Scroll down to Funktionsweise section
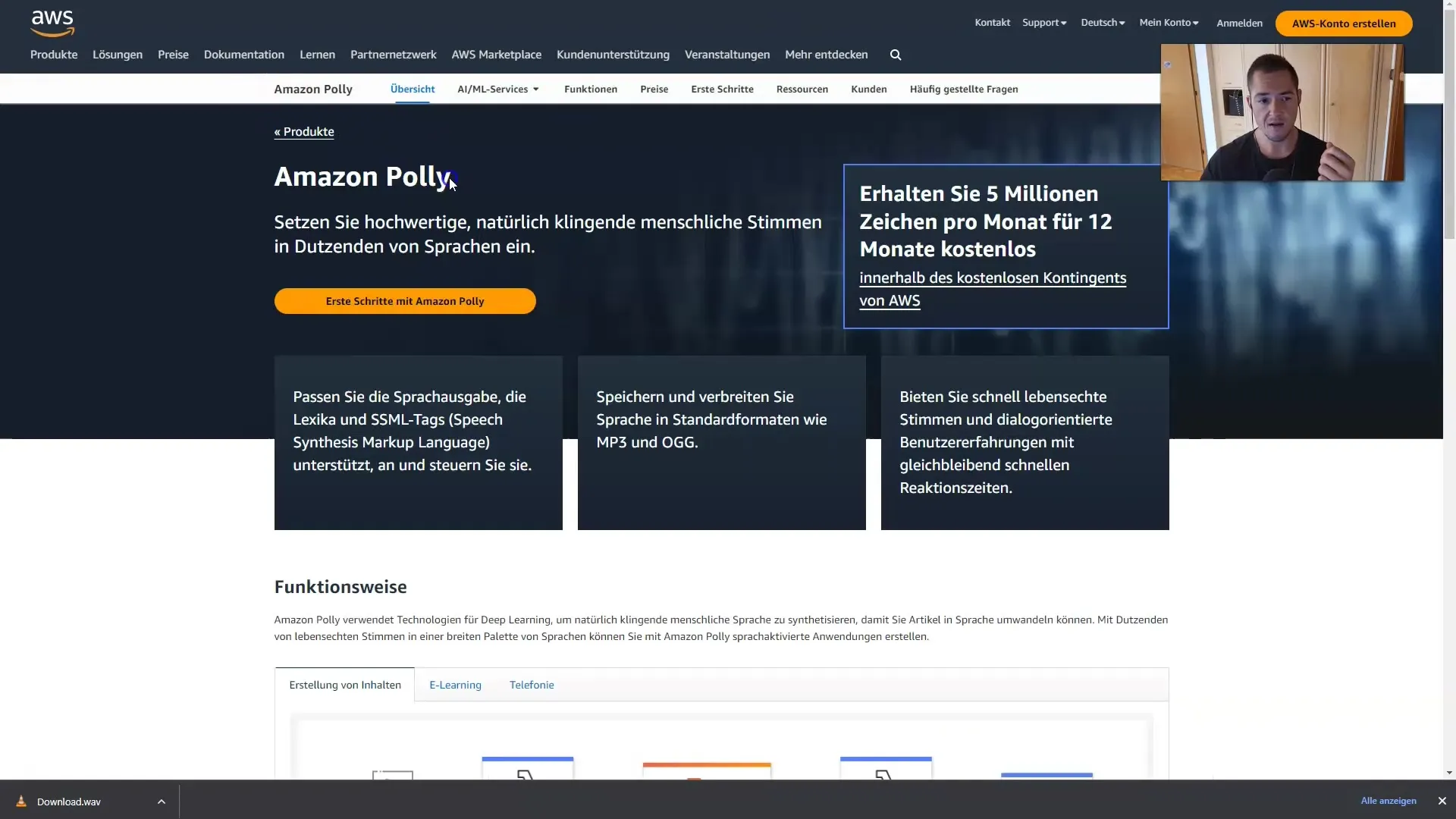1456x819 pixels. pyautogui.click(x=340, y=586)
